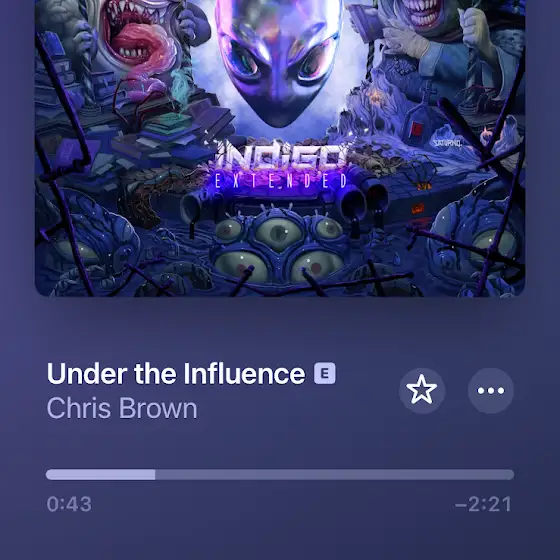Open the Indigo Extended album artwork
This screenshot has width=560, height=560.
280,148
